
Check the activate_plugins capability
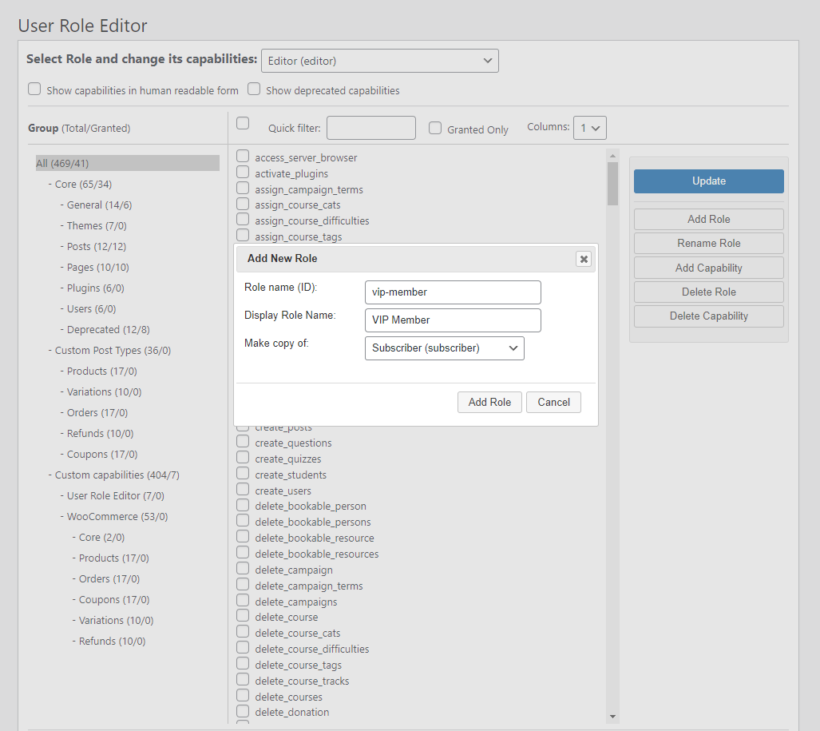click(243, 173)
